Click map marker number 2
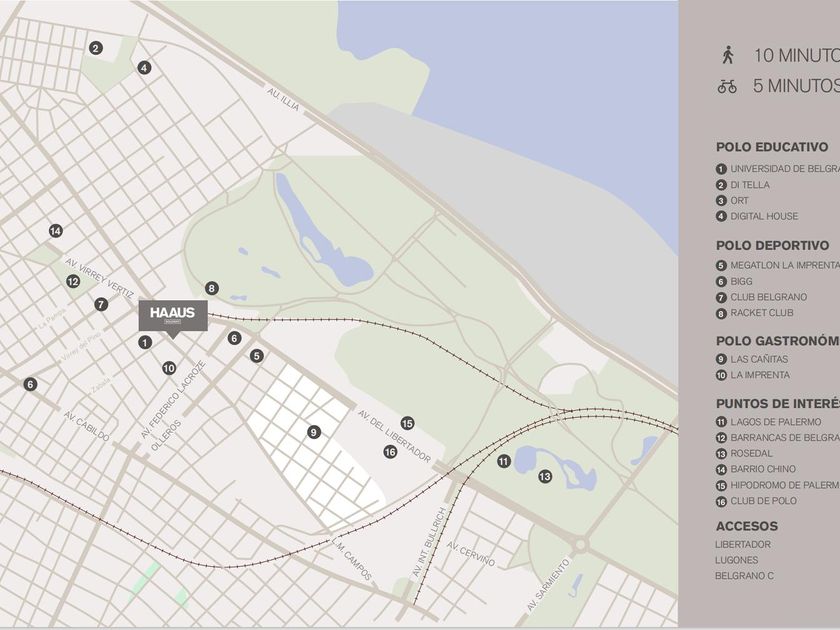 (96, 48)
